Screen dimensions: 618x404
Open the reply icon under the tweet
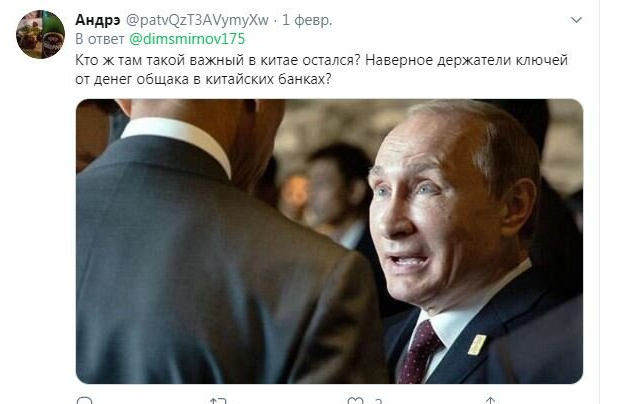point(84,401)
